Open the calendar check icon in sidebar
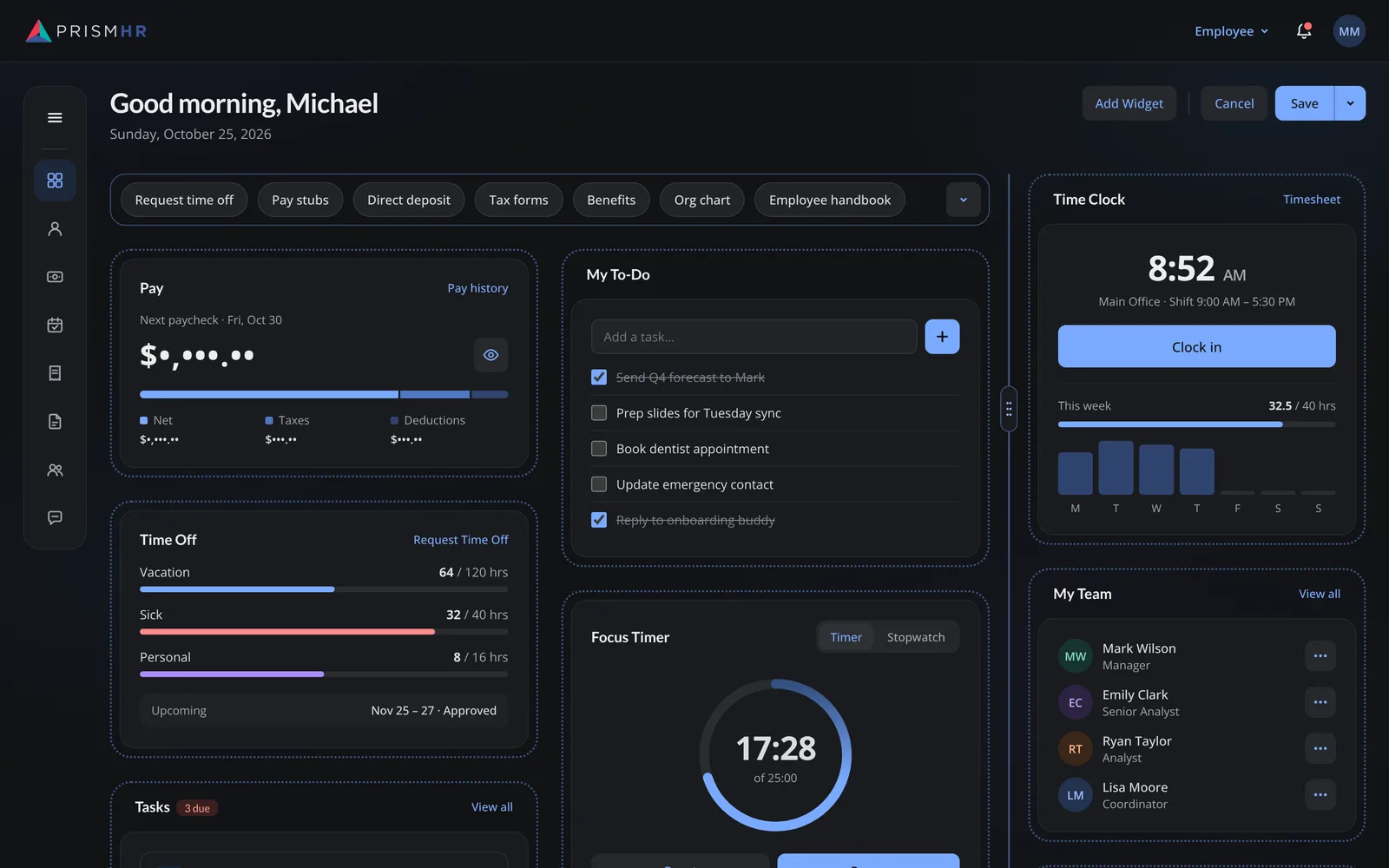1389x868 pixels. coord(55,325)
